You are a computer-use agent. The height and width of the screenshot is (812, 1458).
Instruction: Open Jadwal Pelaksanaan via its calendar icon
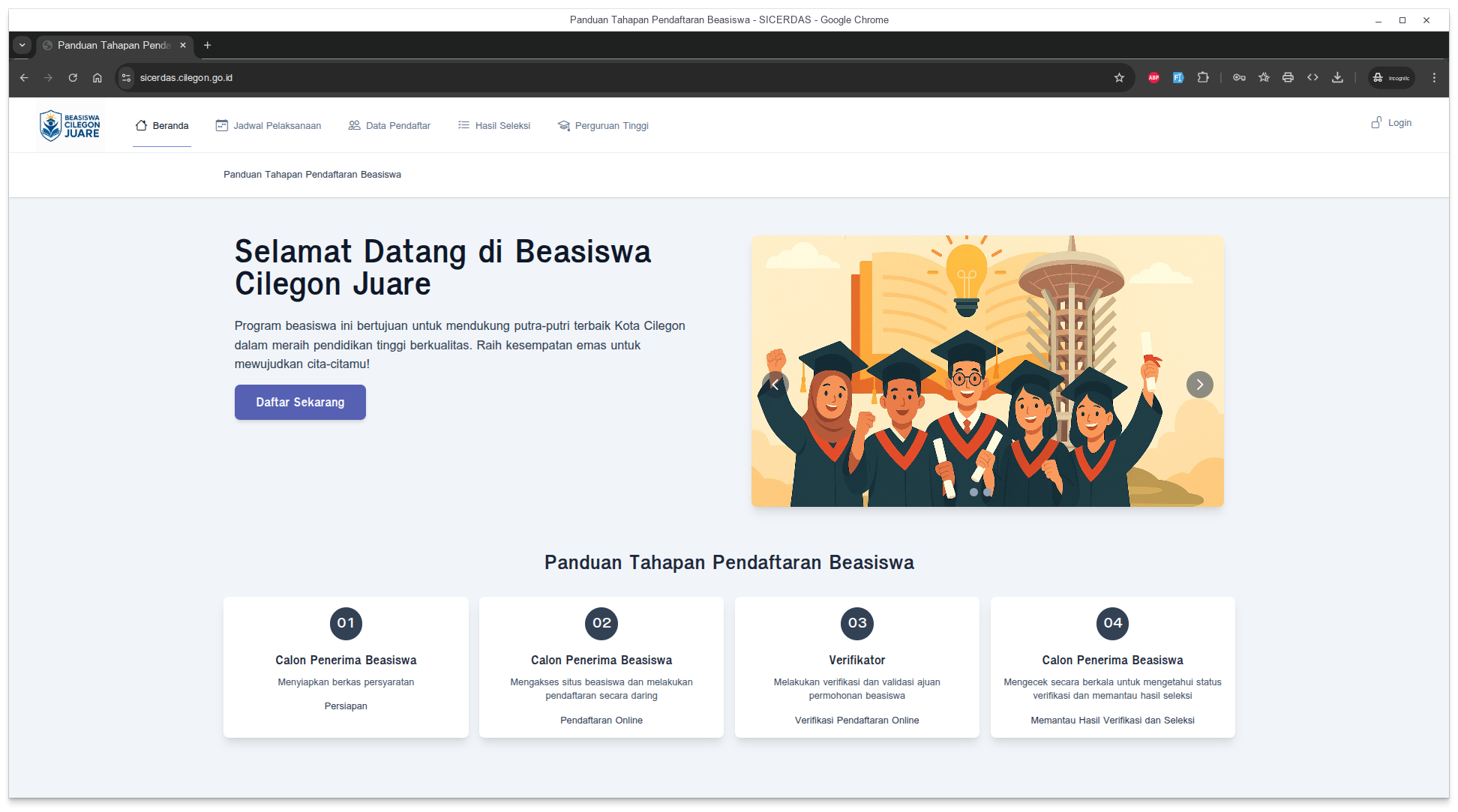tap(220, 125)
